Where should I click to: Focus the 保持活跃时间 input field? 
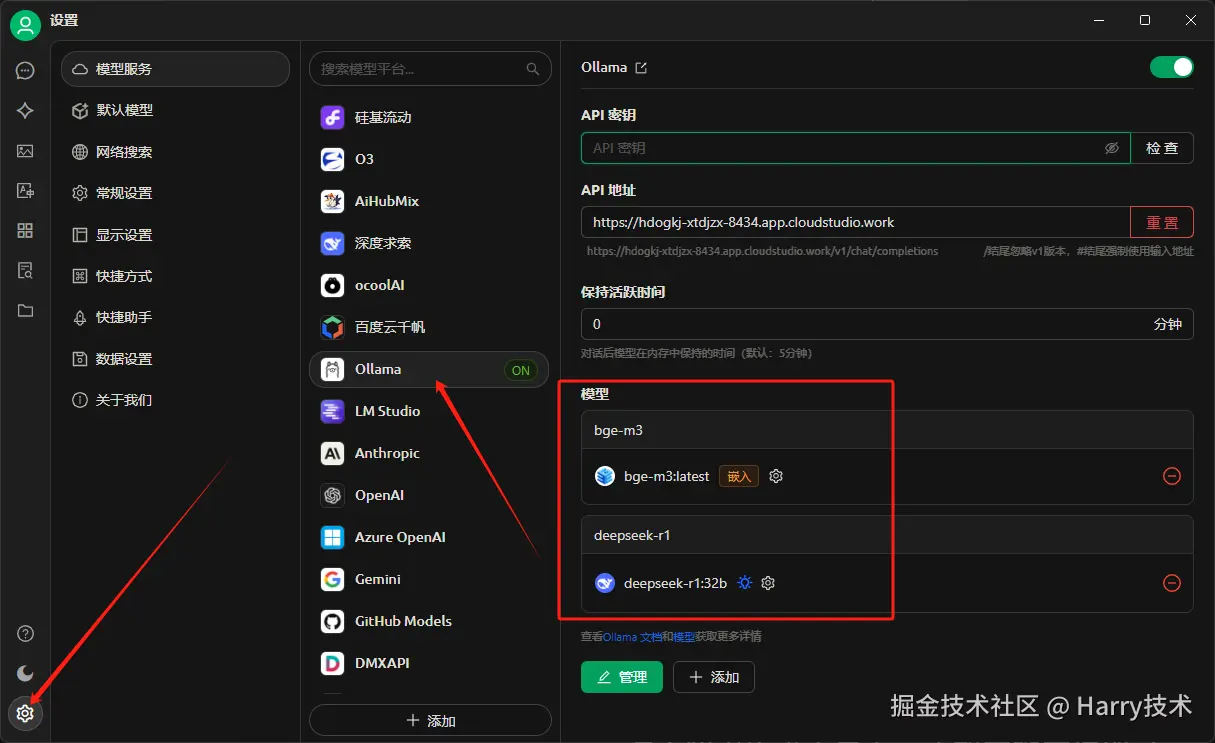point(887,324)
